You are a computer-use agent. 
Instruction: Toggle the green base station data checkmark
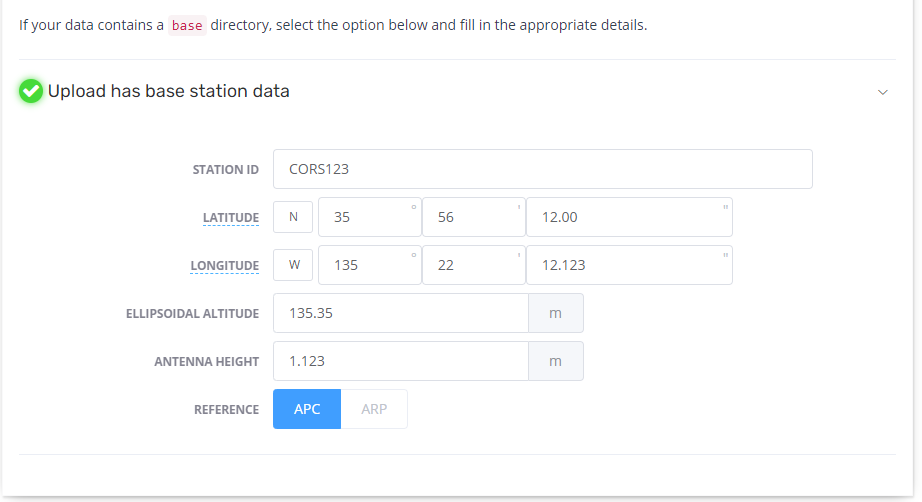[x=31, y=91]
